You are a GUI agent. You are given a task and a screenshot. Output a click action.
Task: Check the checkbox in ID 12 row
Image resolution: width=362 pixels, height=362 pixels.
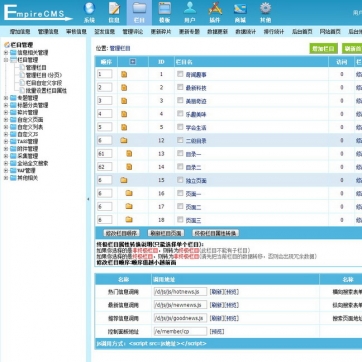(180, 140)
